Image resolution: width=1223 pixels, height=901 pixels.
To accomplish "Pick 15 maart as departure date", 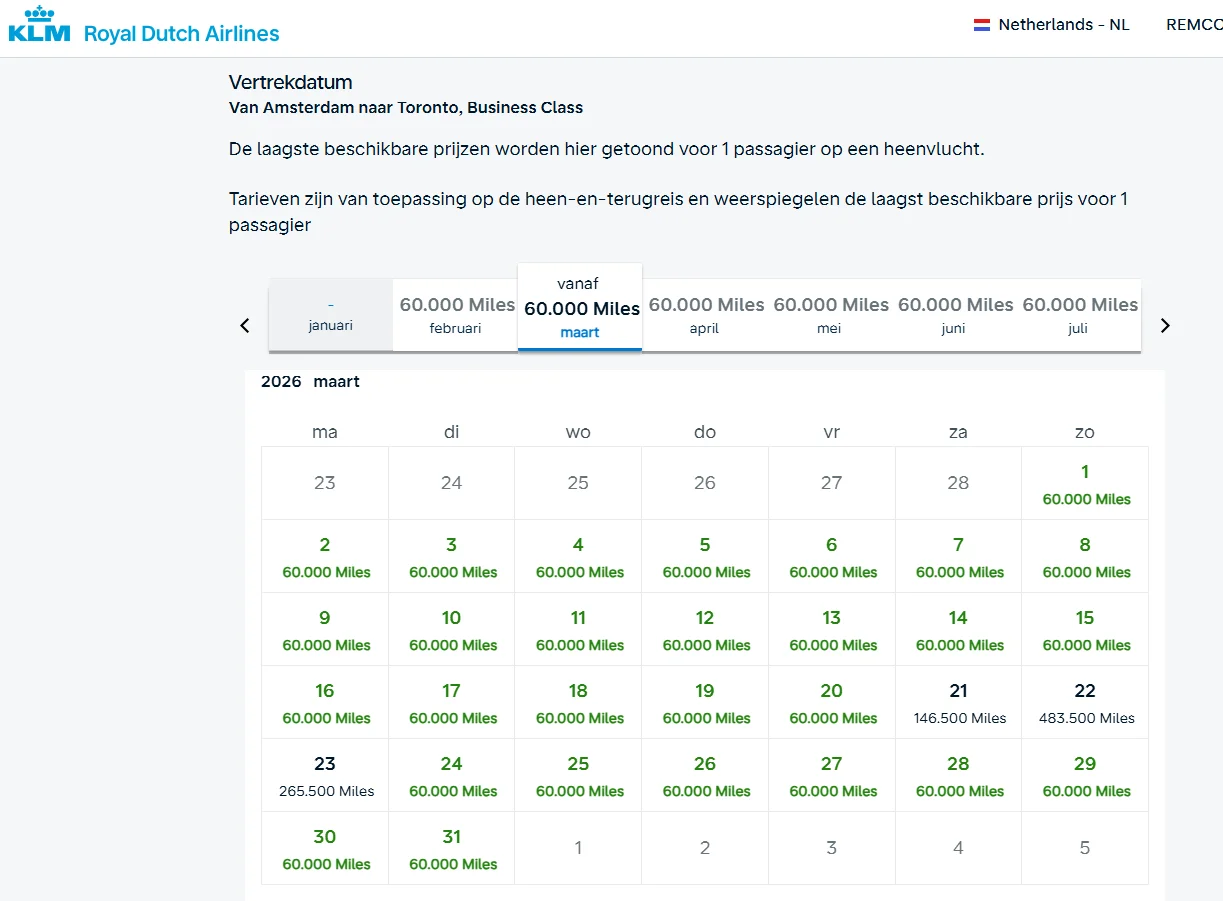I will 1084,629.
